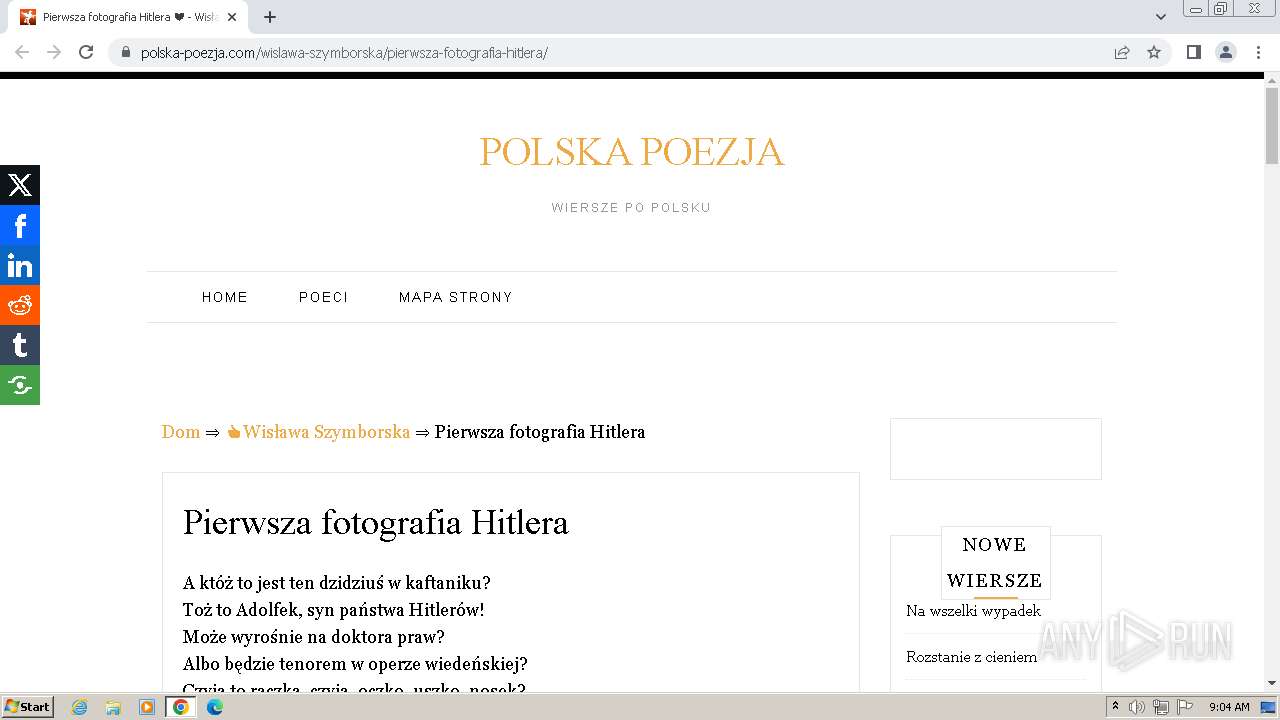Launch Internet Explorer from taskbar

(x=80, y=707)
